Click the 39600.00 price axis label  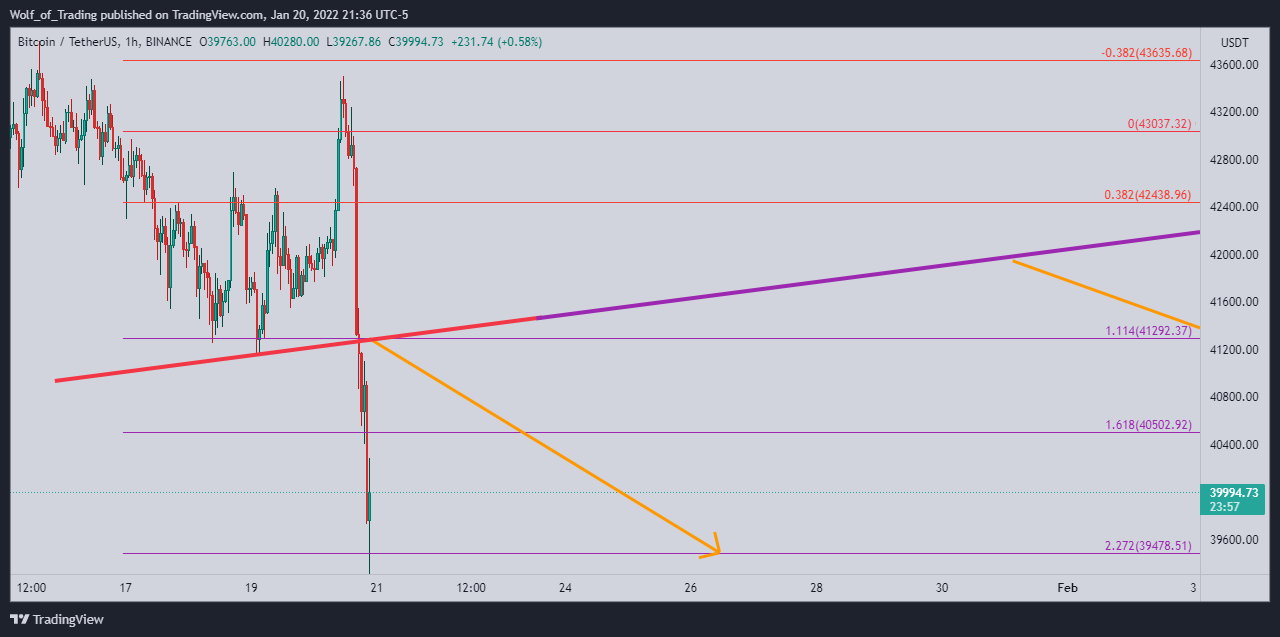pyautogui.click(x=1233, y=540)
